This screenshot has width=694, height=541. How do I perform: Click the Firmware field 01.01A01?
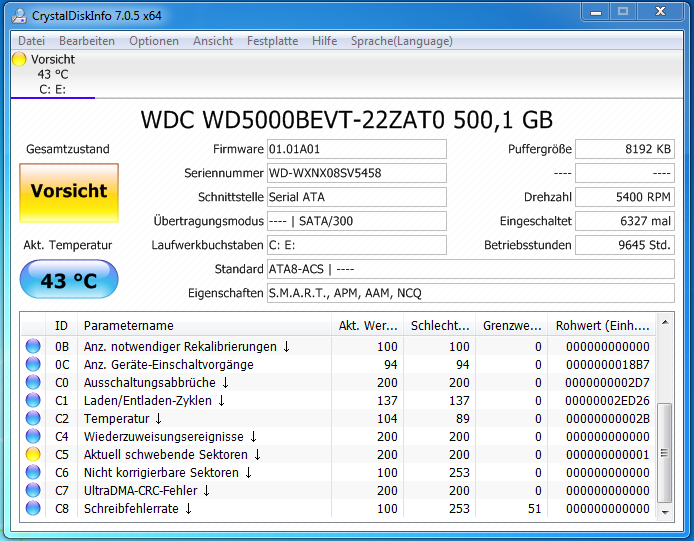(x=357, y=149)
